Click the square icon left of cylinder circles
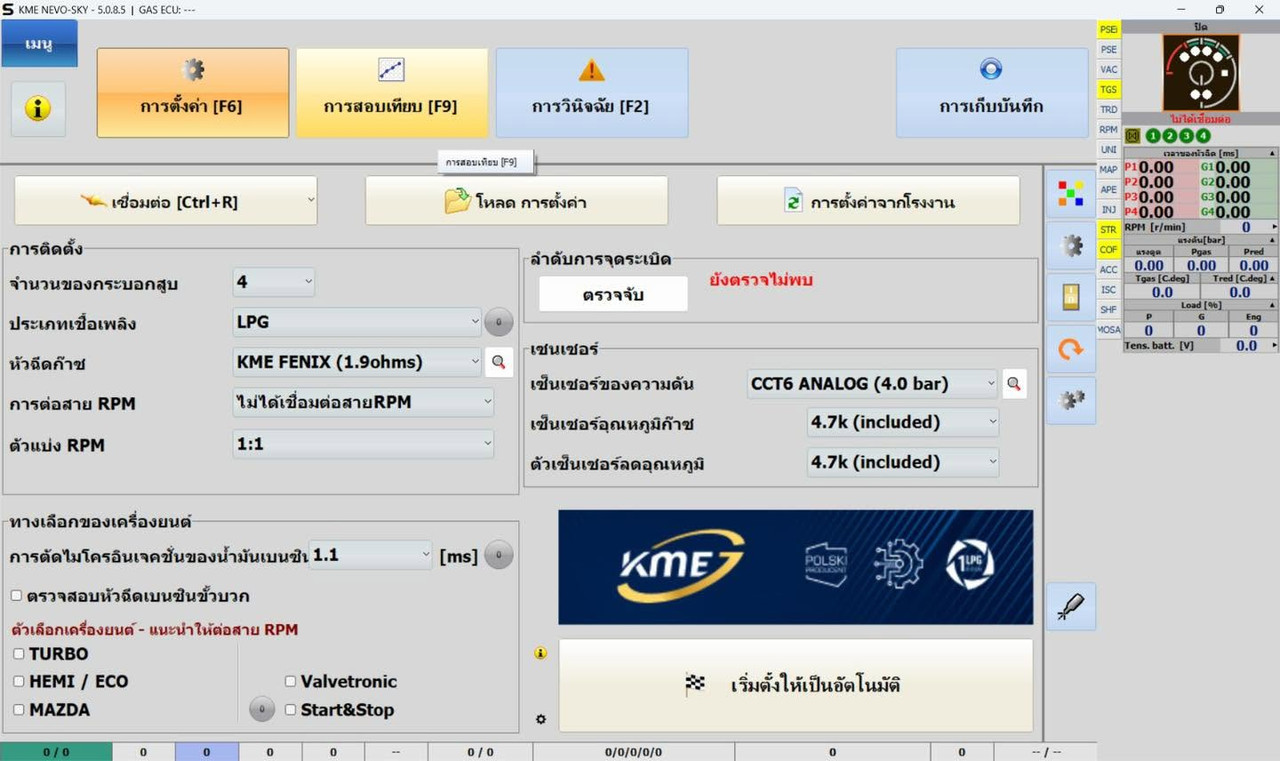The height and width of the screenshot is (761, 1280). pos(1133,136)
